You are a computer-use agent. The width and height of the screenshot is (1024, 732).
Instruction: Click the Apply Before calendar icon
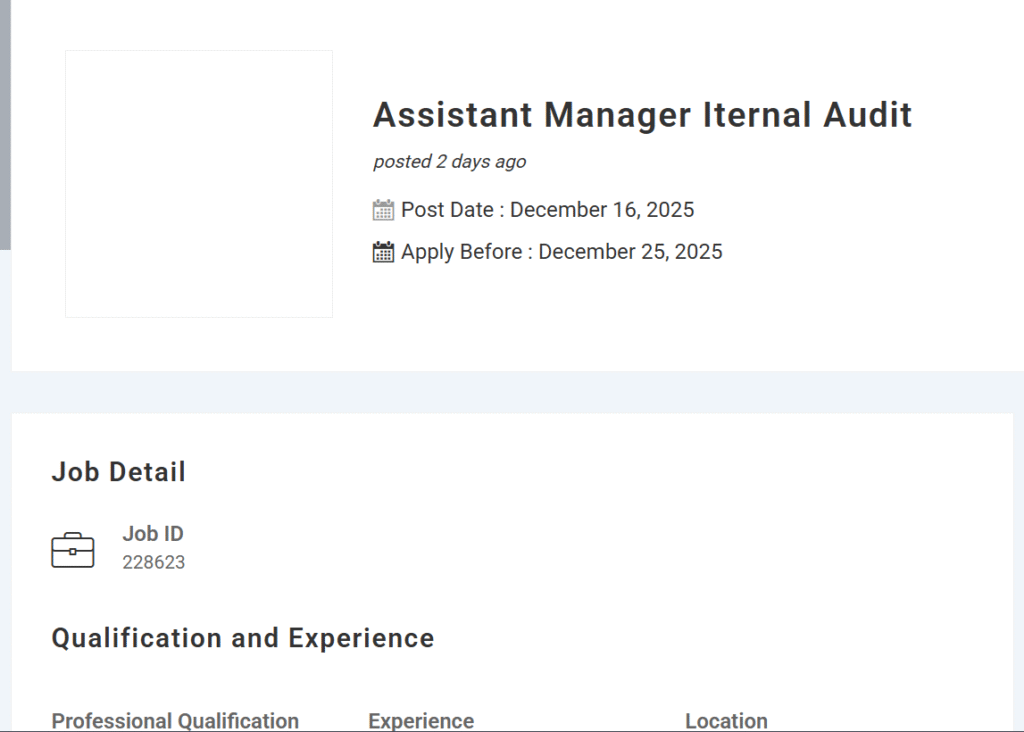click(x=384, y=252)
